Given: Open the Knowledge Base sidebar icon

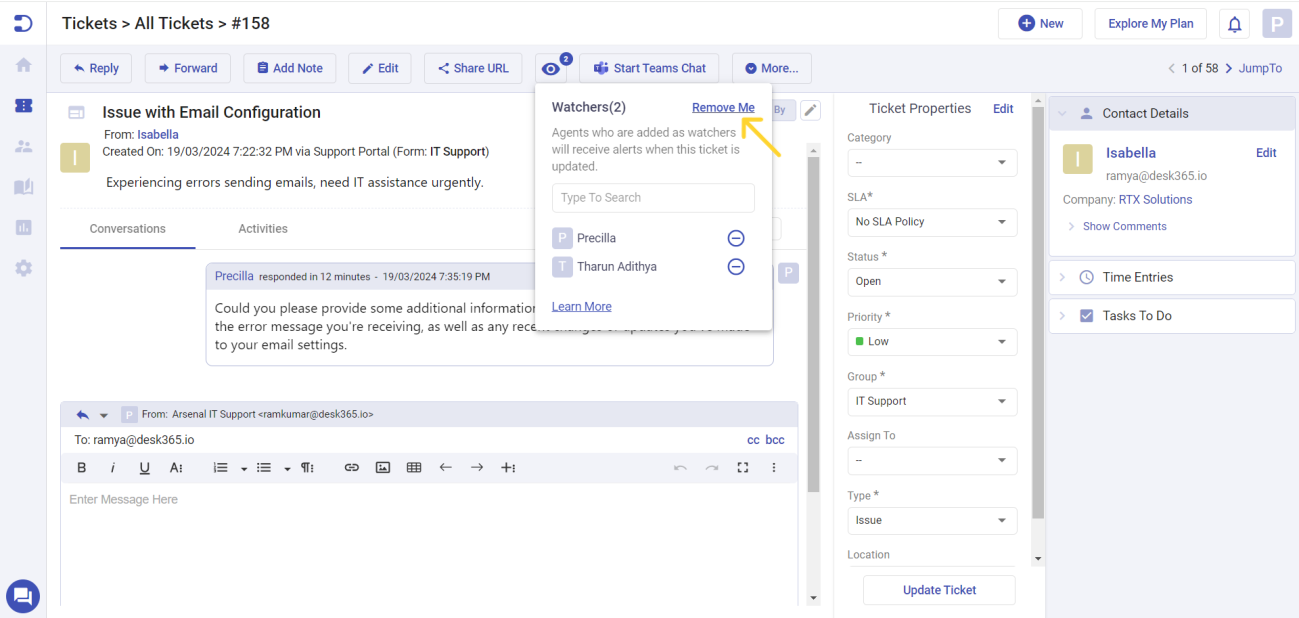Looking at the screenshot, I should 22,186.
